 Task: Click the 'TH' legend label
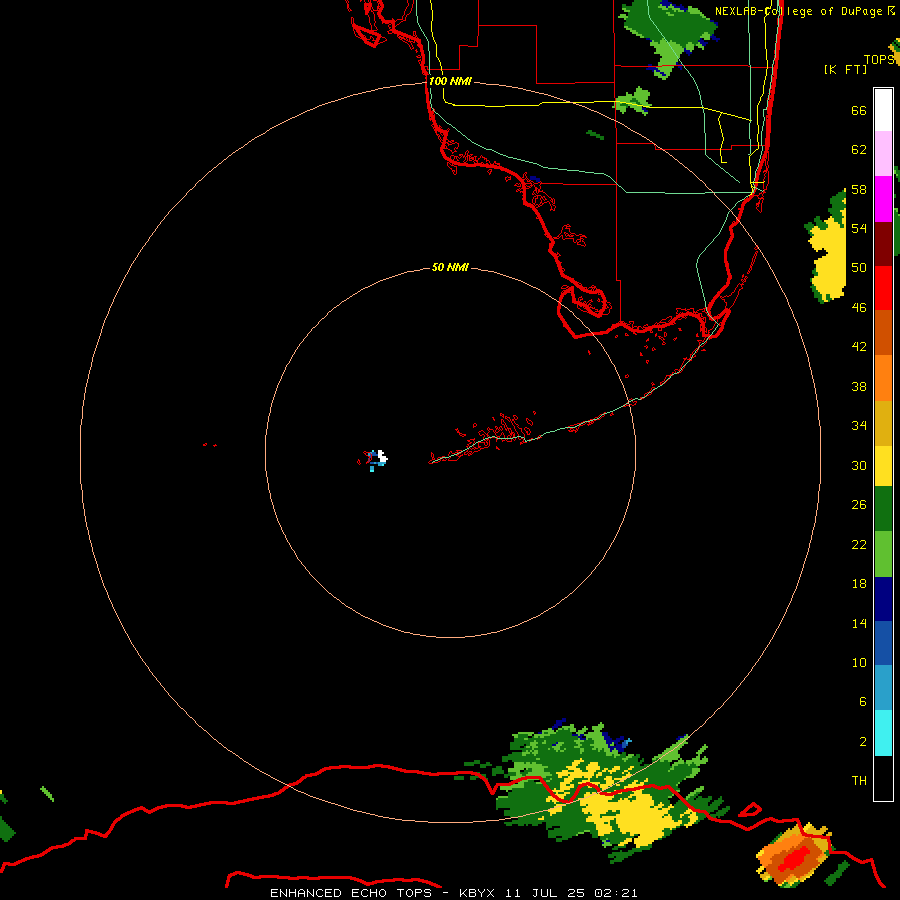click(859, 780)
